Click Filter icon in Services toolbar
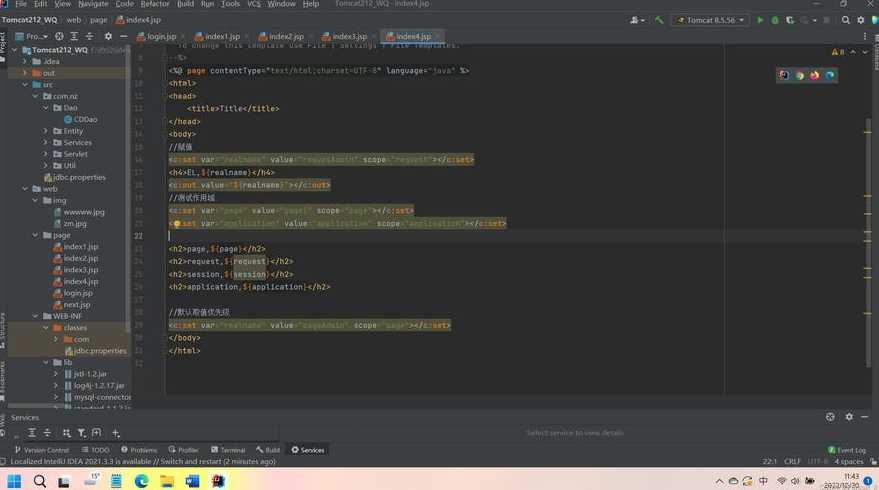 pyautogui.click(x=81, y=433)
